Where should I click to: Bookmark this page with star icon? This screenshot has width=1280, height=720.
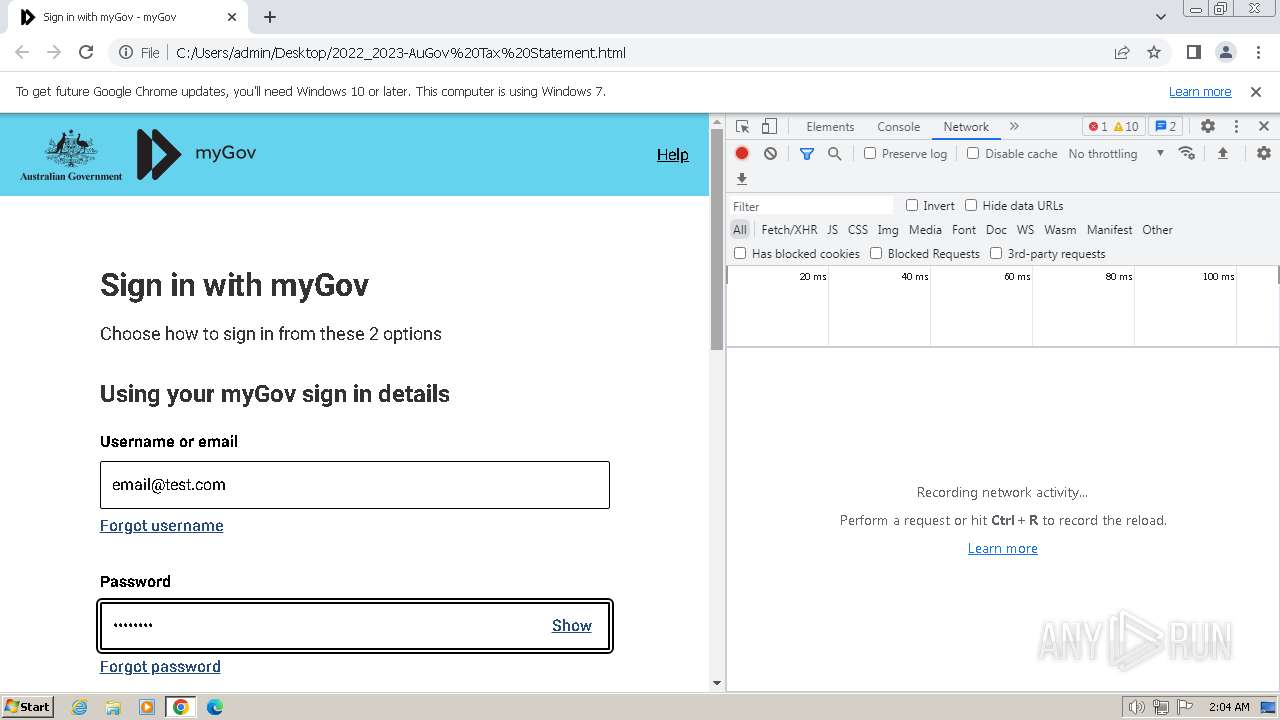click(x=1154, y=52)
